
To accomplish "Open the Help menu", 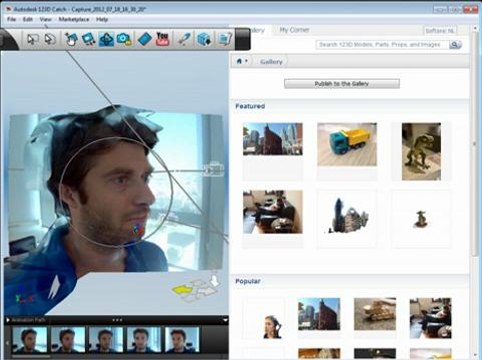I will [102, 19].
